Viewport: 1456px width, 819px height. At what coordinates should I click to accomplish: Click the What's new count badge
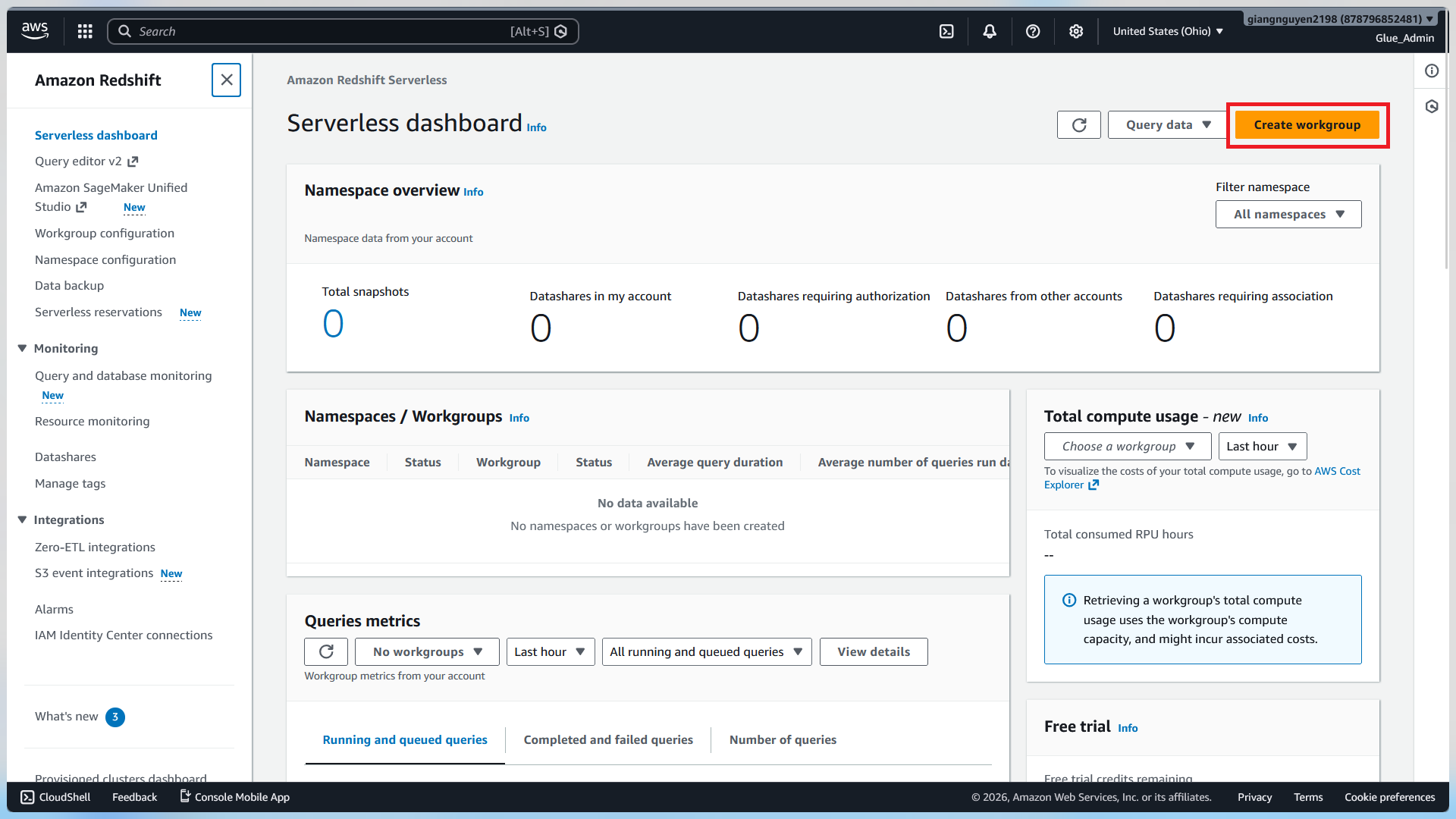(115, 717)
